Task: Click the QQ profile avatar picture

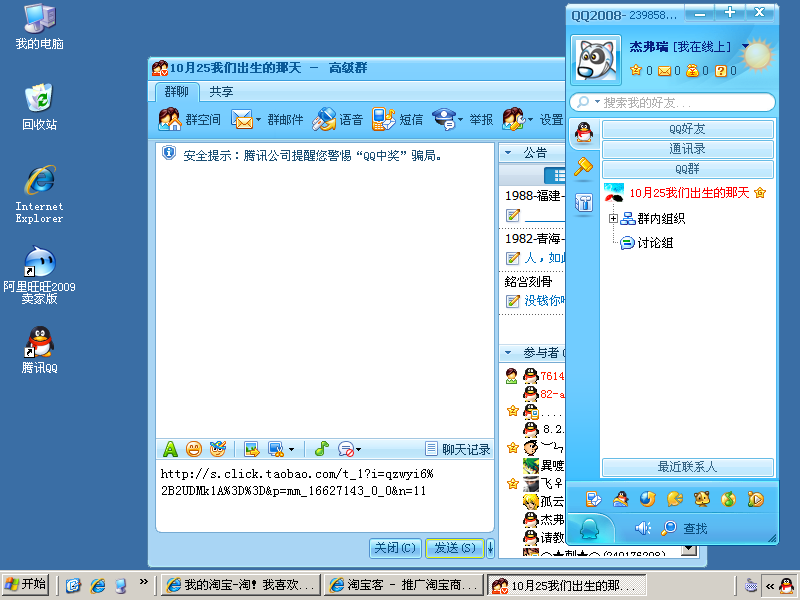Action: pos(596,60)
